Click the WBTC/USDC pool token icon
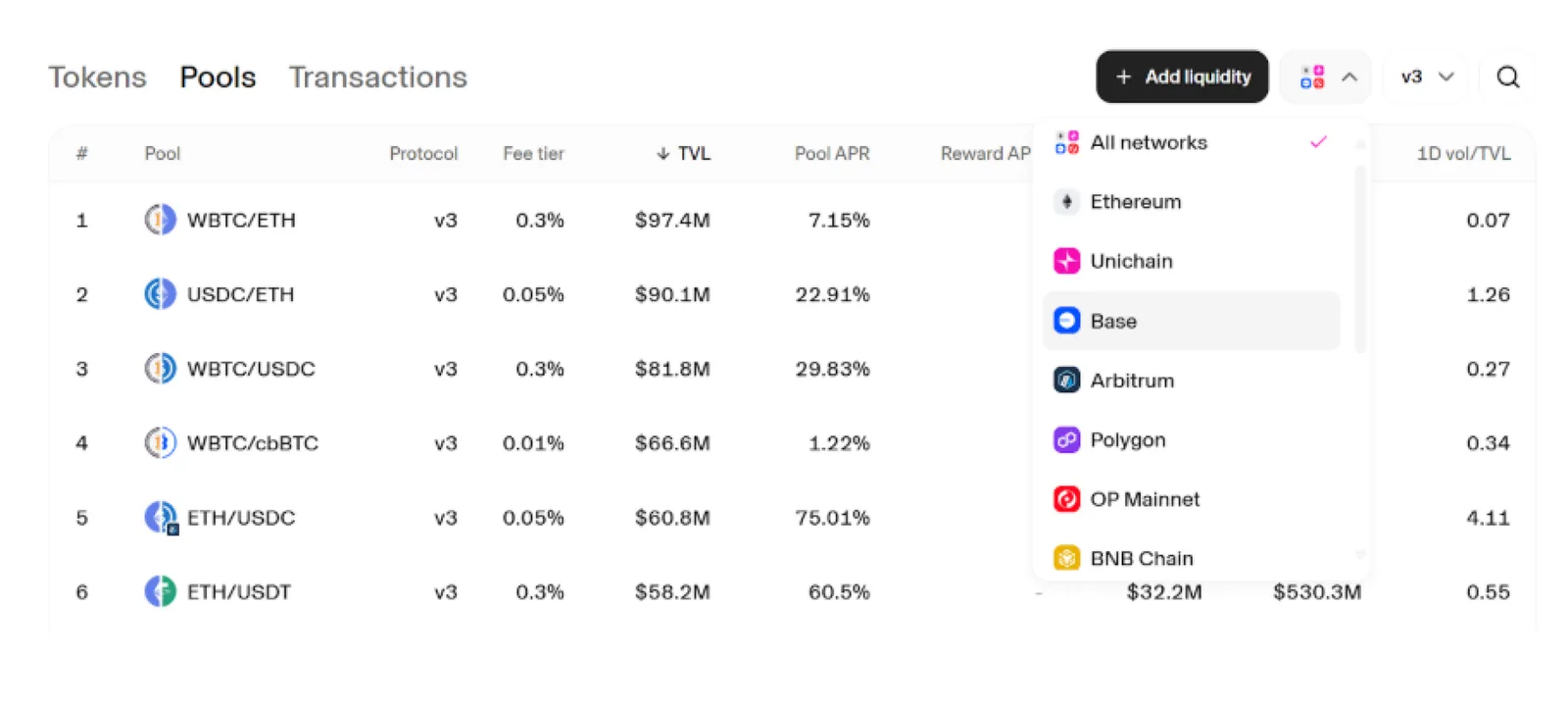Viewport: 1568px width, 710px height. (160, 369)
